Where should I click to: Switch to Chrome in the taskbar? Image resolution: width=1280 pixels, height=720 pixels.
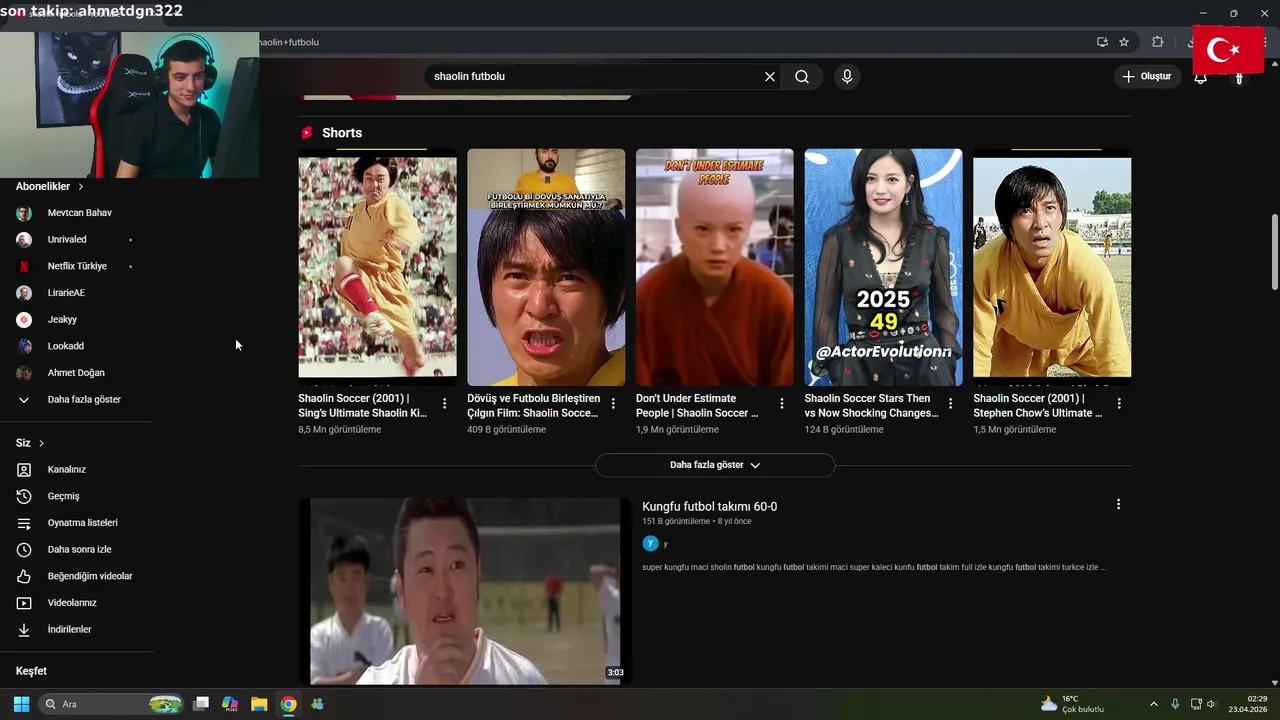point(288,704)
